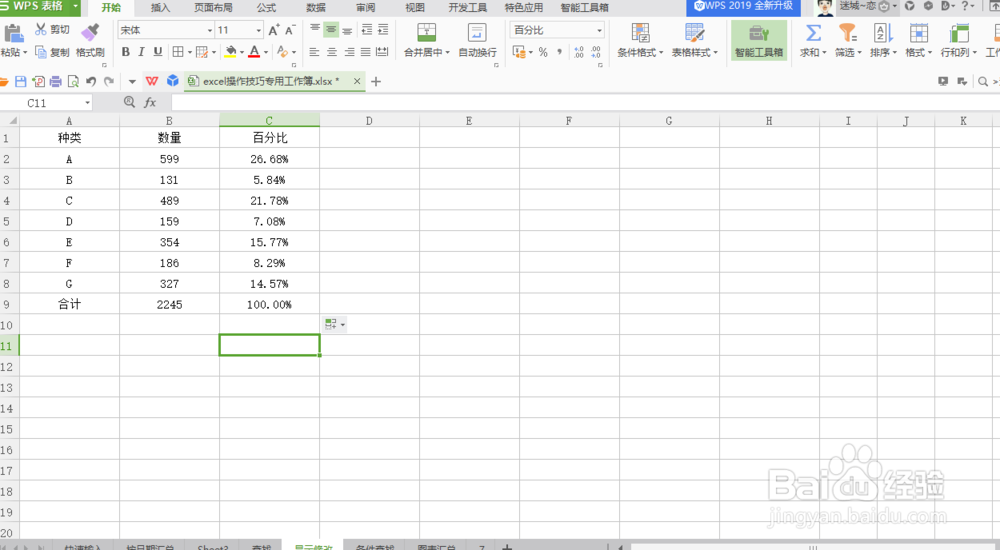
Task: Open the fill color dropdown arrow
Action: [242, 52]
